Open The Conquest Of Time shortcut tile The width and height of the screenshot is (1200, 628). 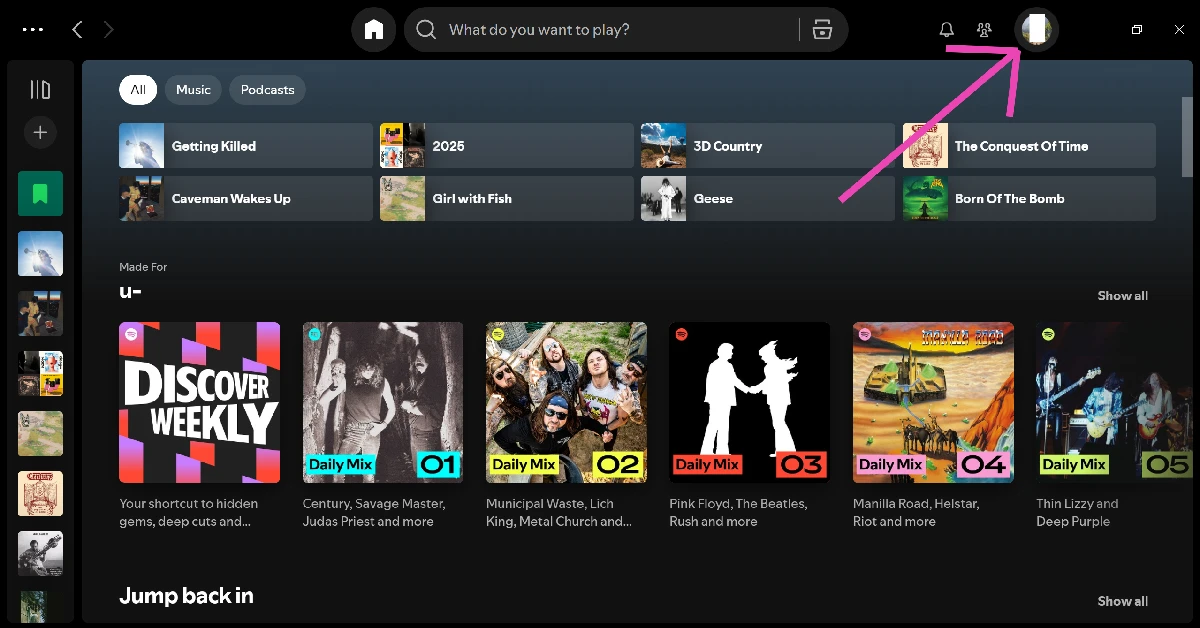(1029, 146)
